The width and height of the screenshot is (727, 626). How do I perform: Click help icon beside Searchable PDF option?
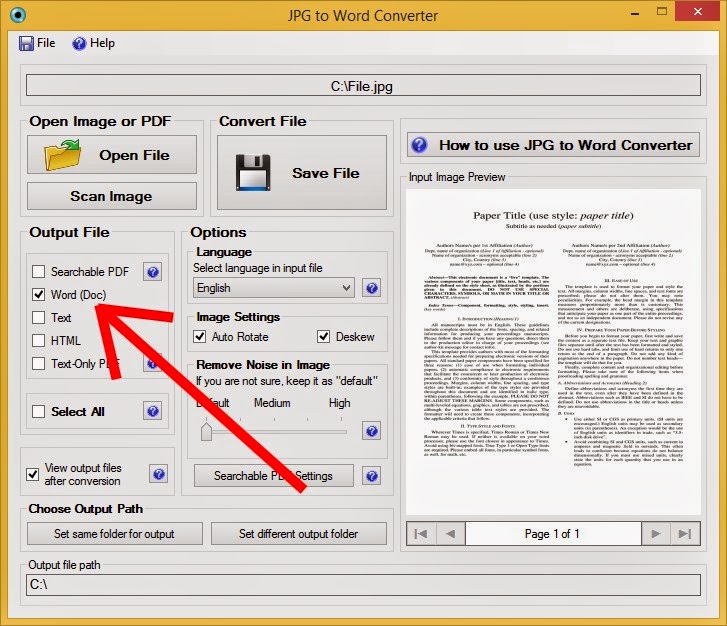(x=153, y=272)
